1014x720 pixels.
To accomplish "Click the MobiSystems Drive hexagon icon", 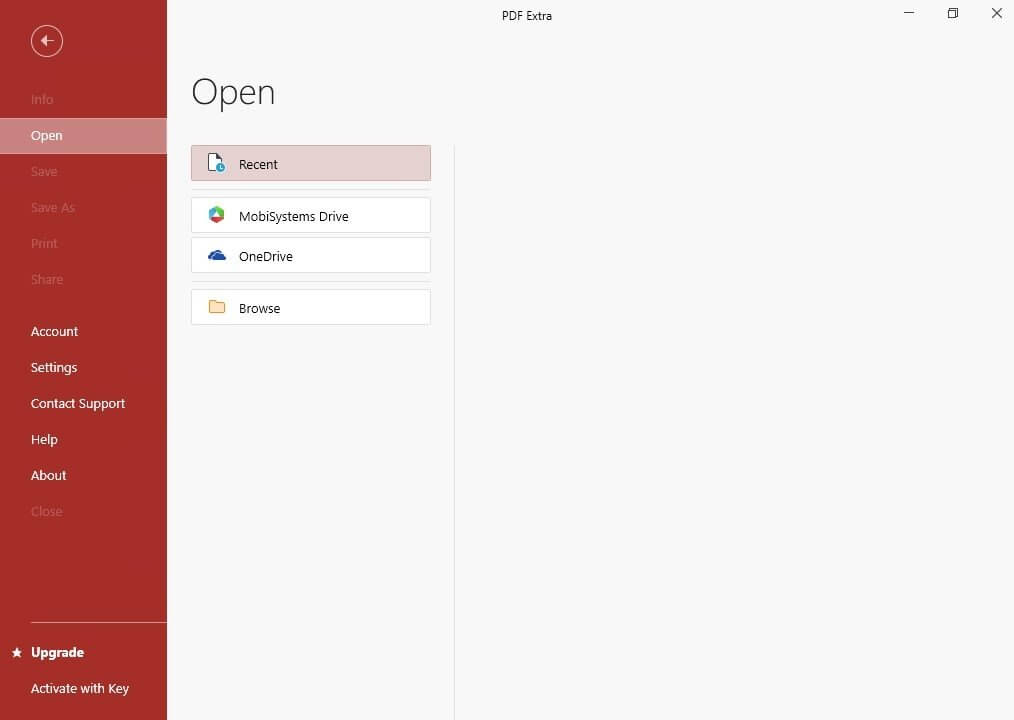I will pyautogui.click(x=216, y=215).
